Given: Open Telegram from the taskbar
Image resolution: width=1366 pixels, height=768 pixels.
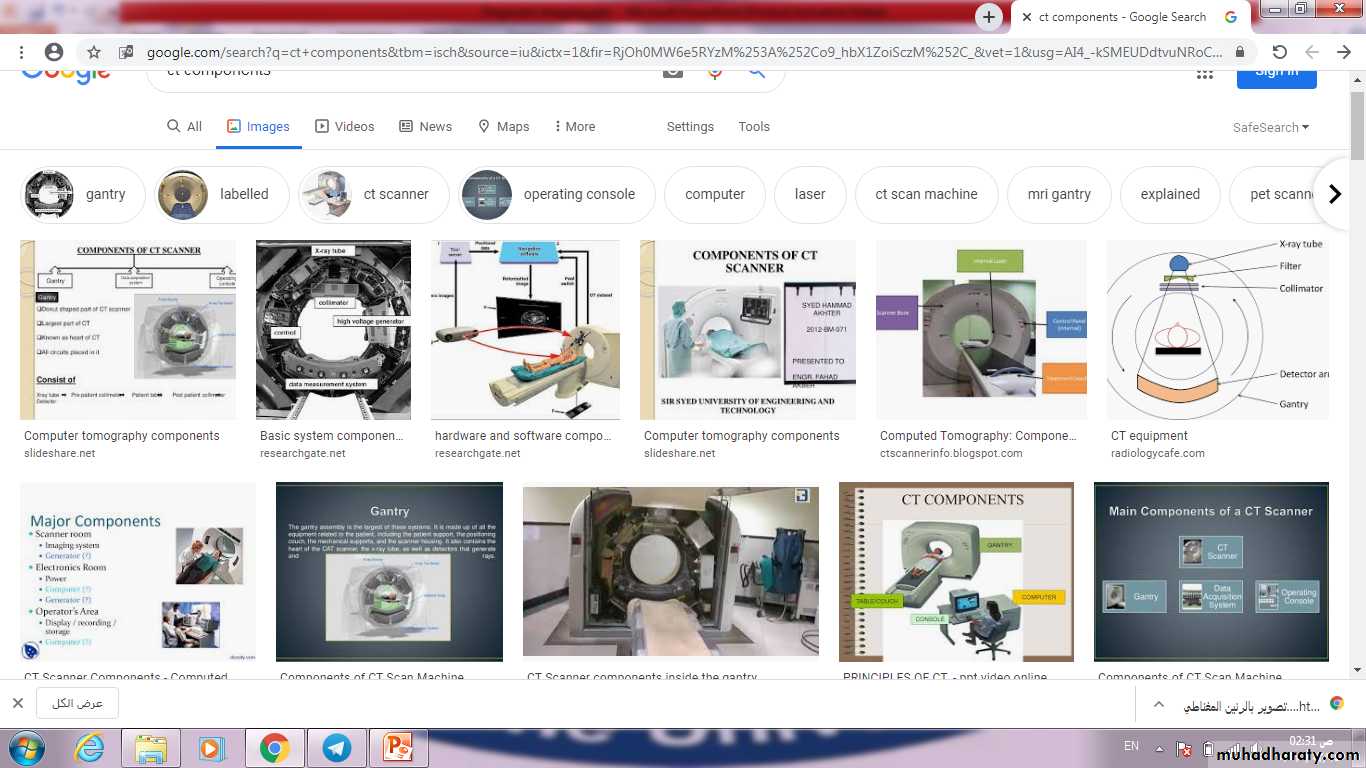Looking at the screenshot, I should point(336,748).
